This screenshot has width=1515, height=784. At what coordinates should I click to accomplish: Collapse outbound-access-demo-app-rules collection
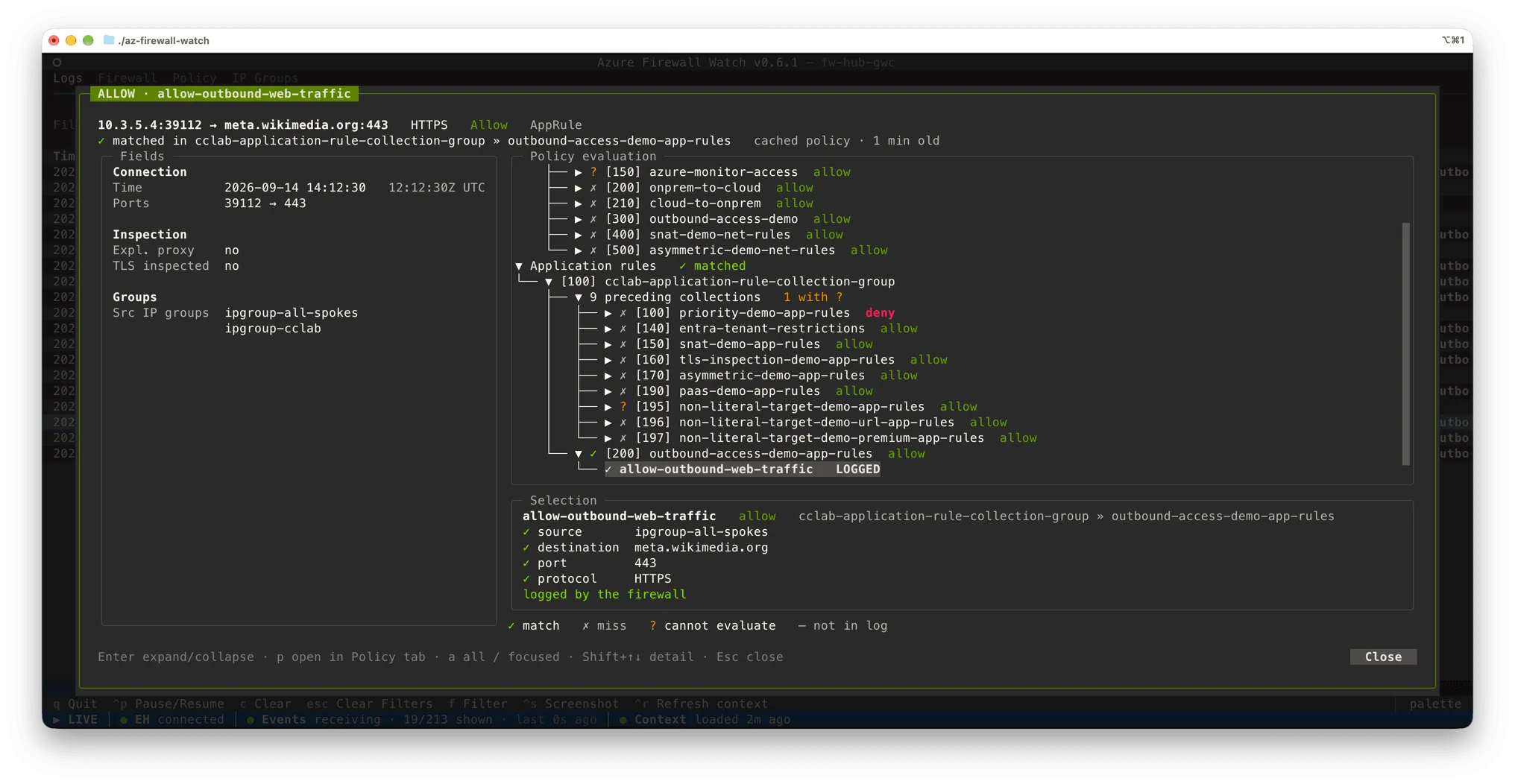click(x=579, y=454)
